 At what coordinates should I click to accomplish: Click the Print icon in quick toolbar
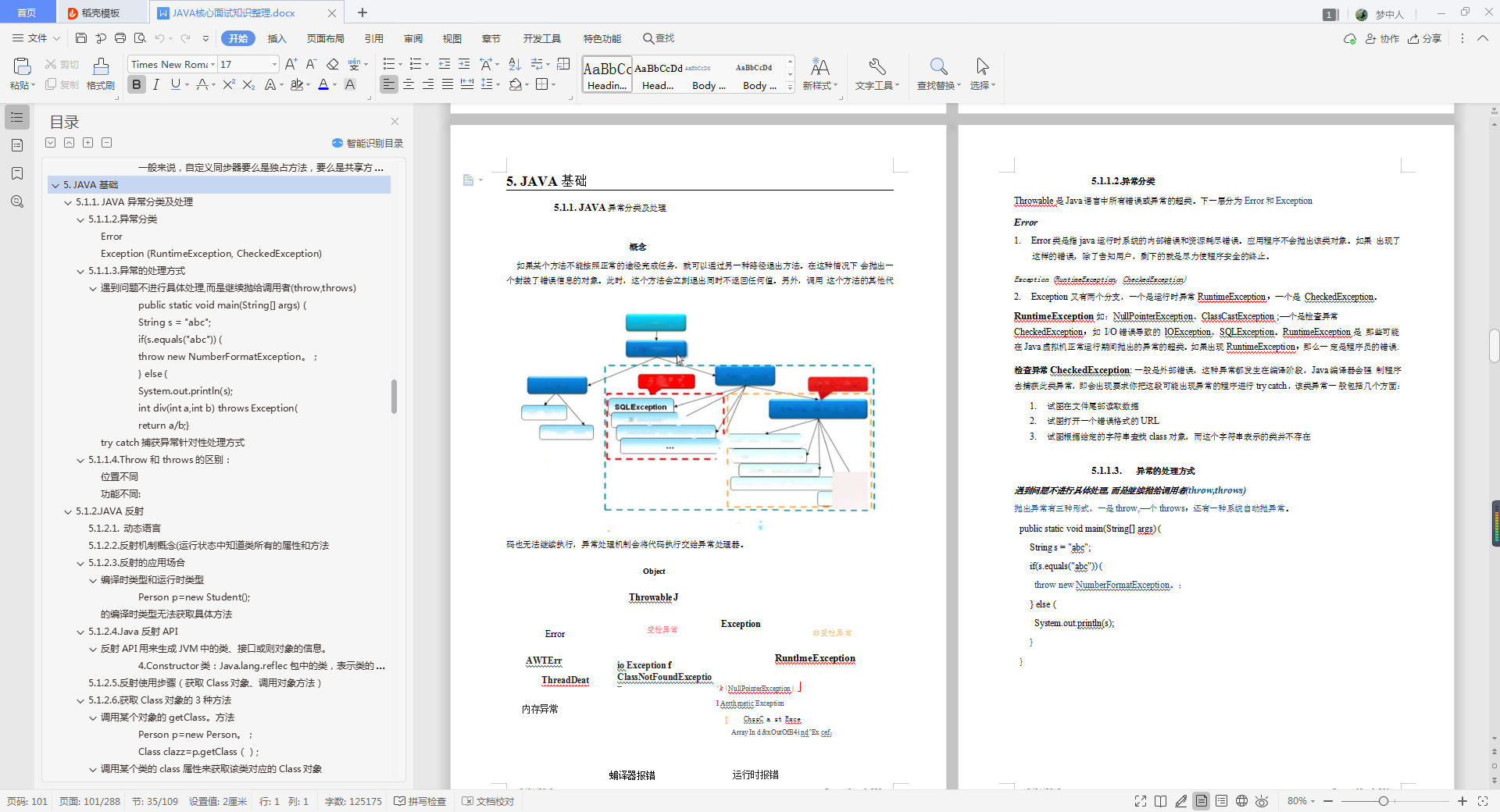(120, 38)
